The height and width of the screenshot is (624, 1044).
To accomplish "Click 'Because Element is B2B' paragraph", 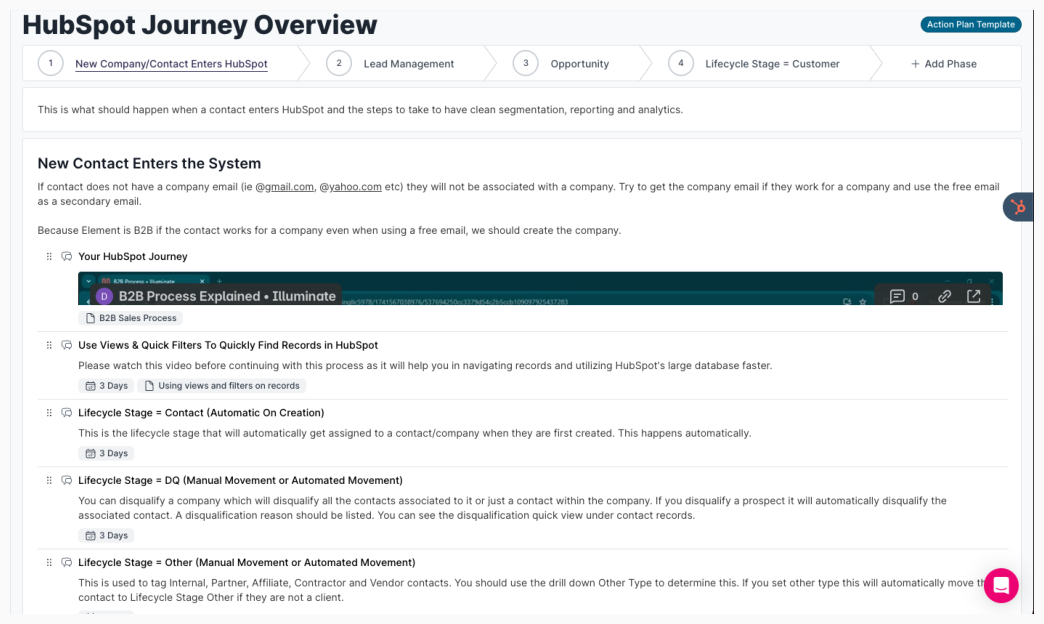I will (329, 230).
